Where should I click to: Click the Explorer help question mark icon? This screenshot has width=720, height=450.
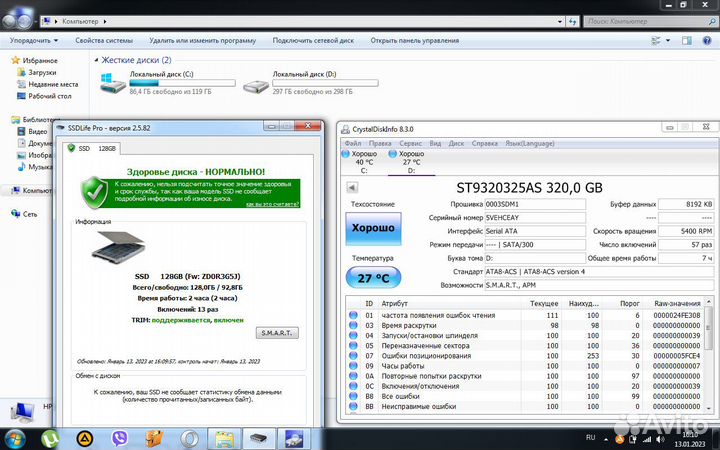pos(707,40)
